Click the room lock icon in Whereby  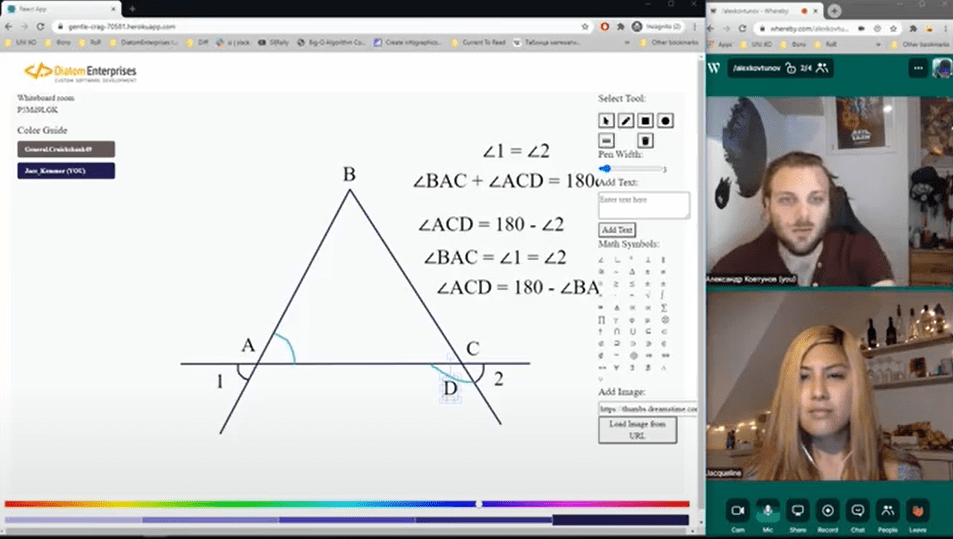coord(790,68)
